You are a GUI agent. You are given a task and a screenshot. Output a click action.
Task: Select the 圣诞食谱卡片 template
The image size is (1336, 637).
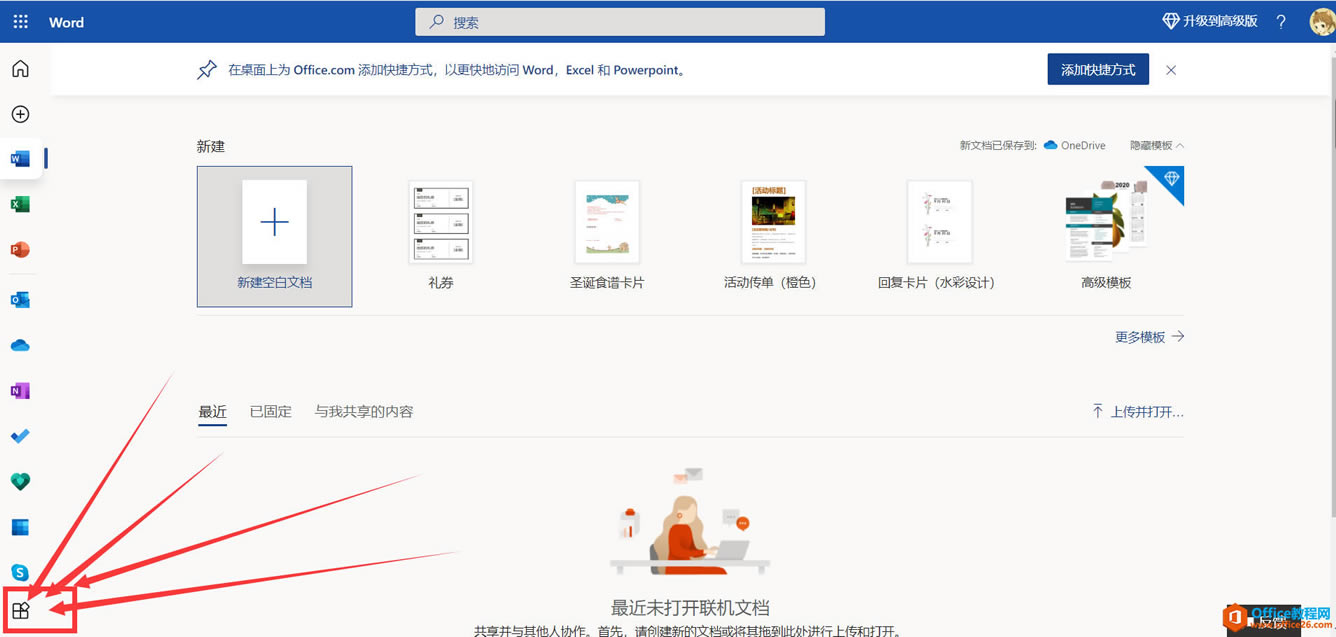pyautogui.click(x=607, y=236)
